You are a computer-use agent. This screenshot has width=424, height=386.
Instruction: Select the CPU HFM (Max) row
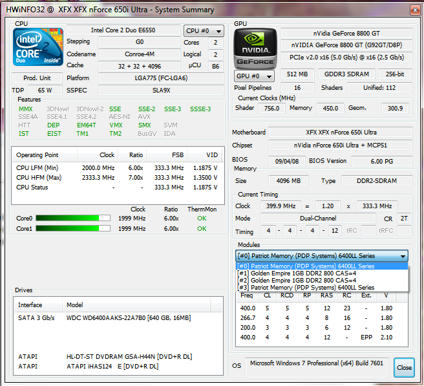click(117, 177)
